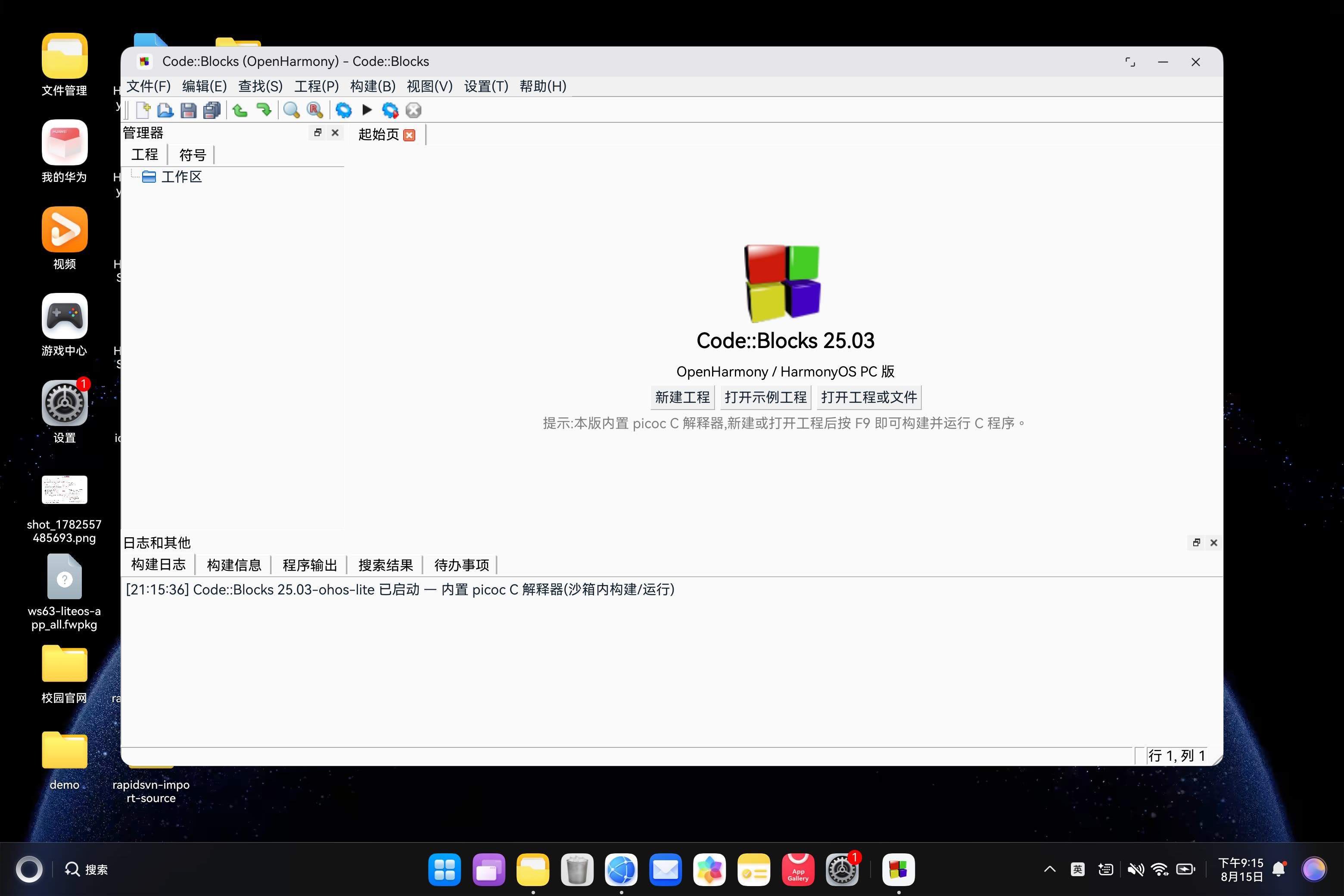Screen dimensions: 1344x896
Task: Open the 编辑(E) menu
Action: pyautogui.click(x=205, y=86)
